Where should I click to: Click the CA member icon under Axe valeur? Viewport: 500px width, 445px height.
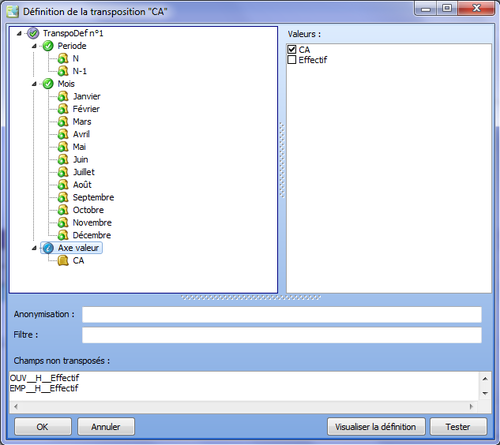point(63,261)
